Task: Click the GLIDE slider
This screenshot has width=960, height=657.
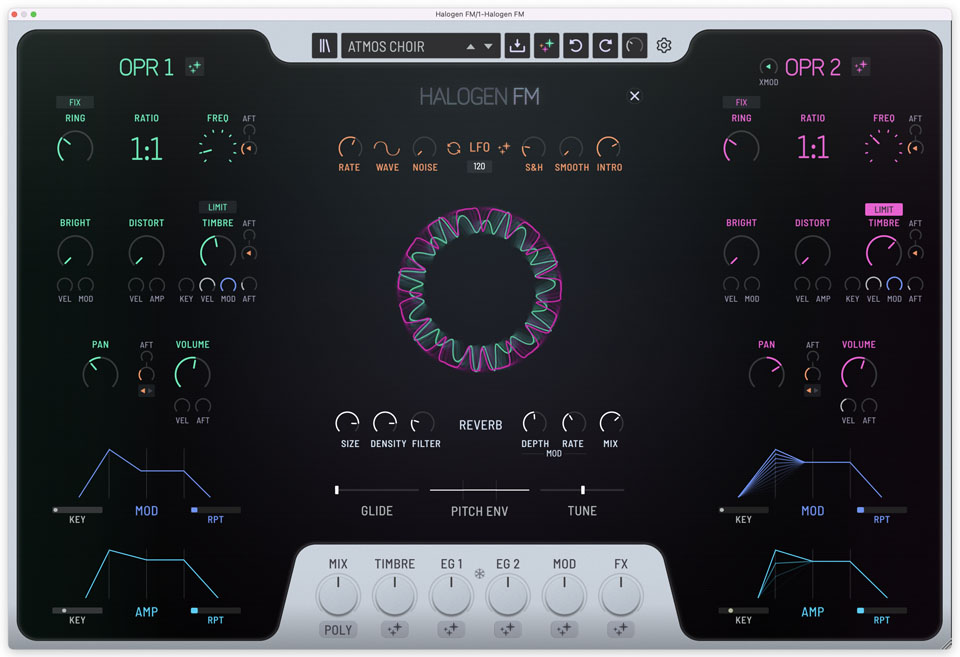Action: tap(377, 490)
